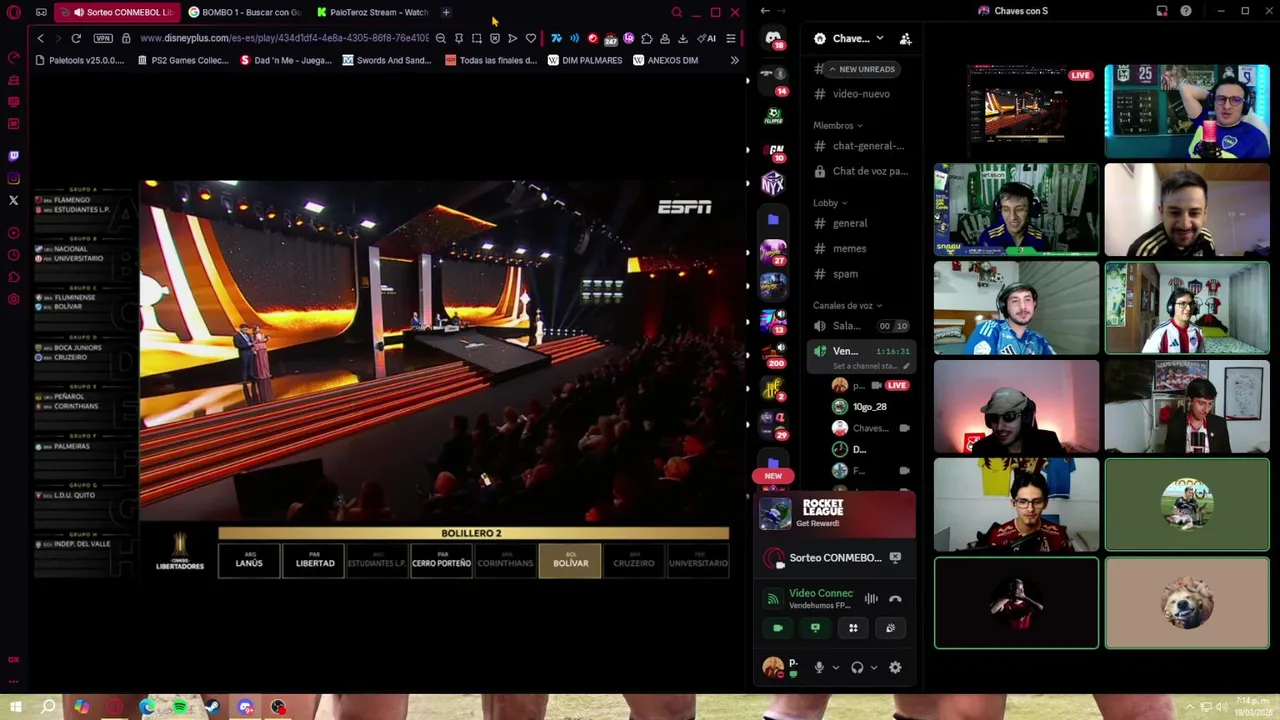The height and width of the screenshot is (720, 1280).
Task: Toggle the browser VPN badge
Action: (x=102, y=38)
